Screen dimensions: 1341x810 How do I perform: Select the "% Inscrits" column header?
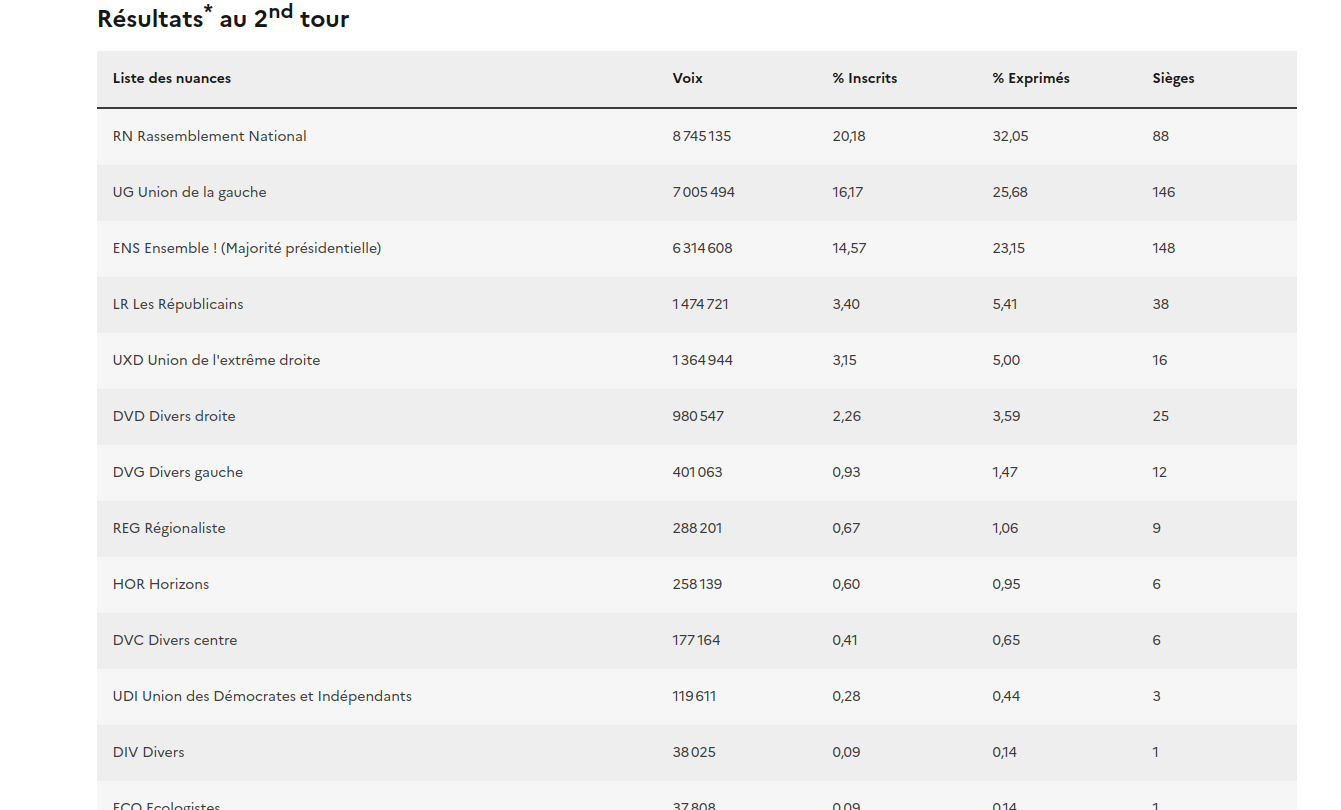click(864, 78)
